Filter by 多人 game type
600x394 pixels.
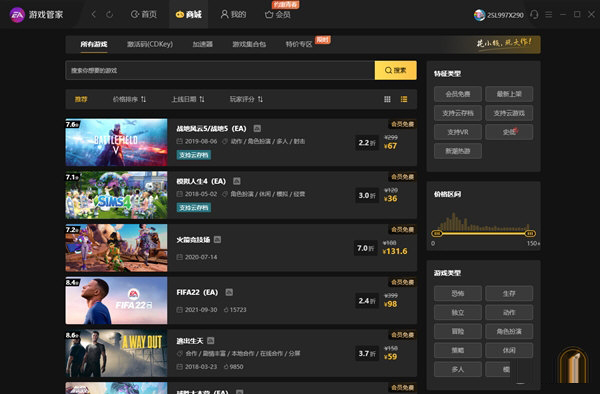[458, 370]
